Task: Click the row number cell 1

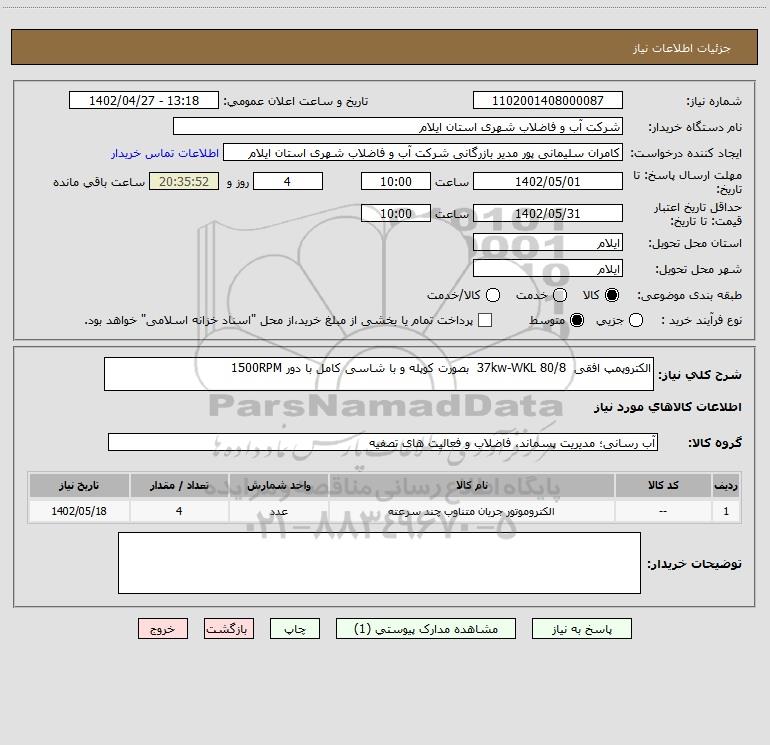Action: tap(726, 511)
